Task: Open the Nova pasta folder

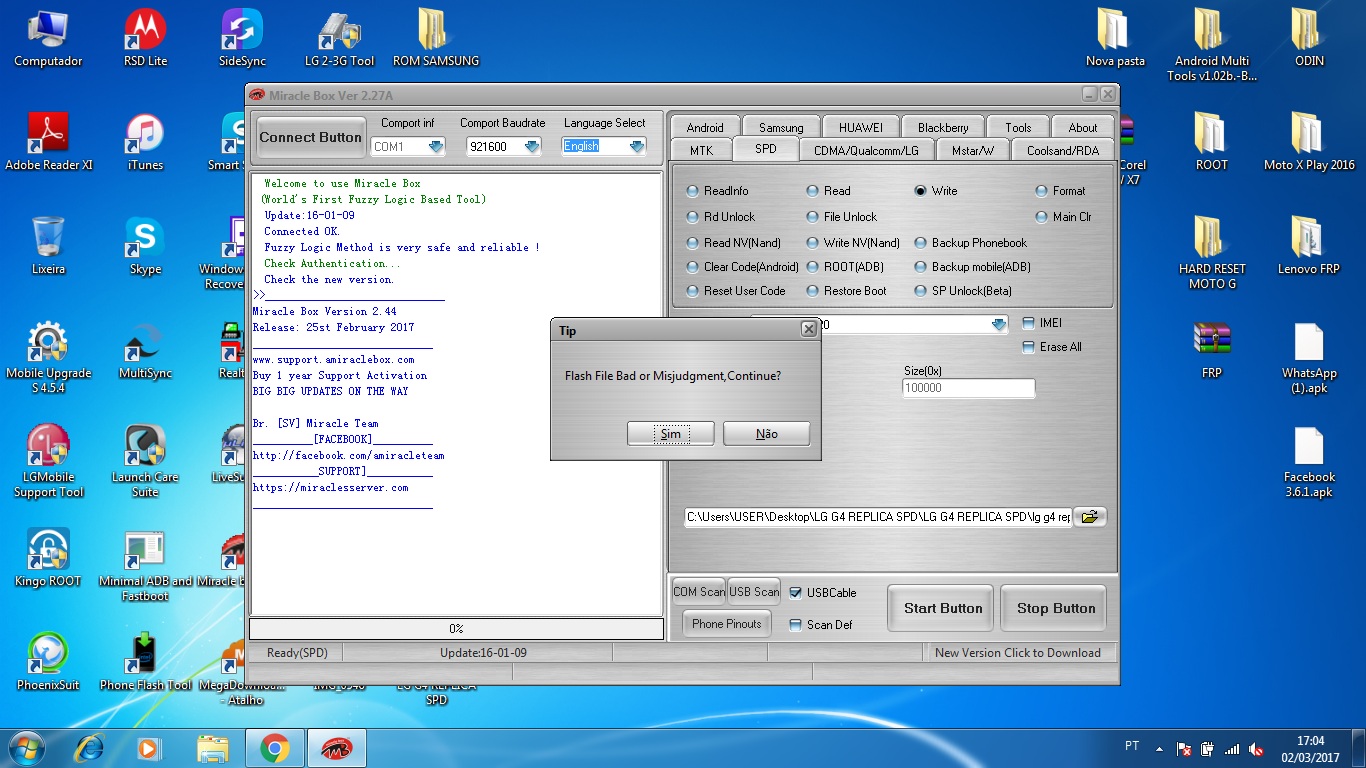Action: (x=1115, y=38)
